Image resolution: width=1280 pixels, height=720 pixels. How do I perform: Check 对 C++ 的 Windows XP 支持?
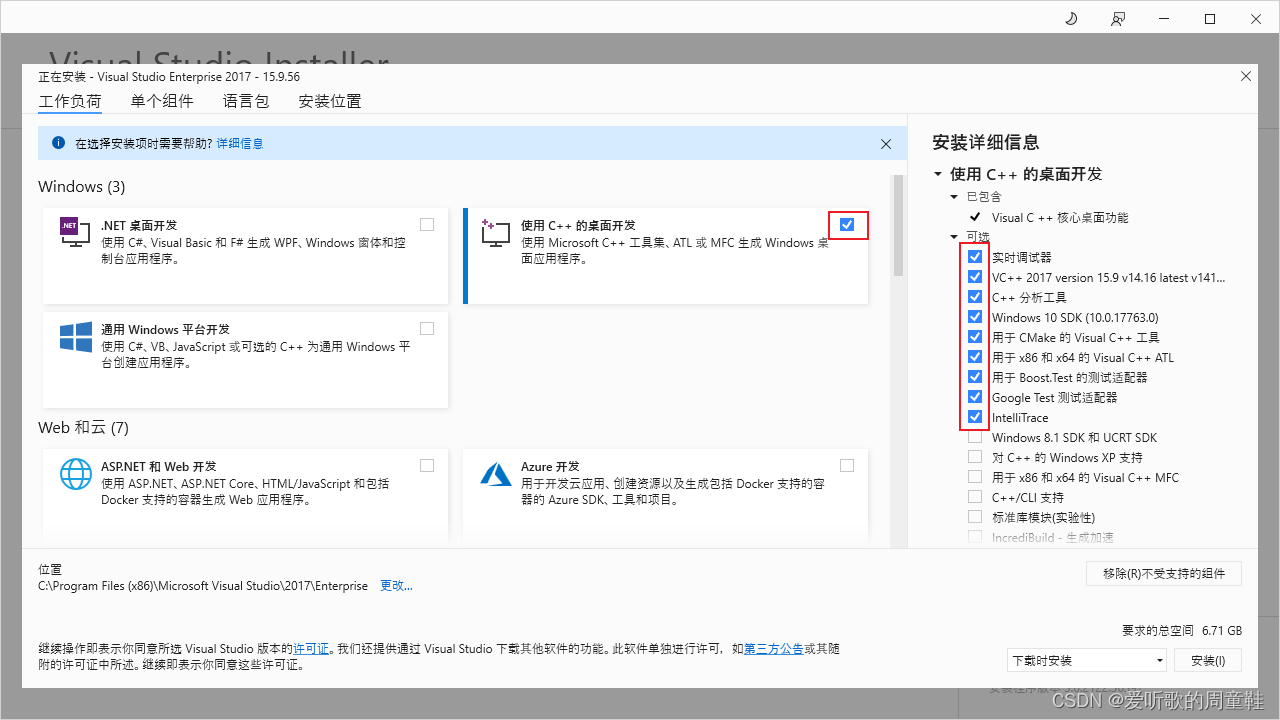pos(975,456)
